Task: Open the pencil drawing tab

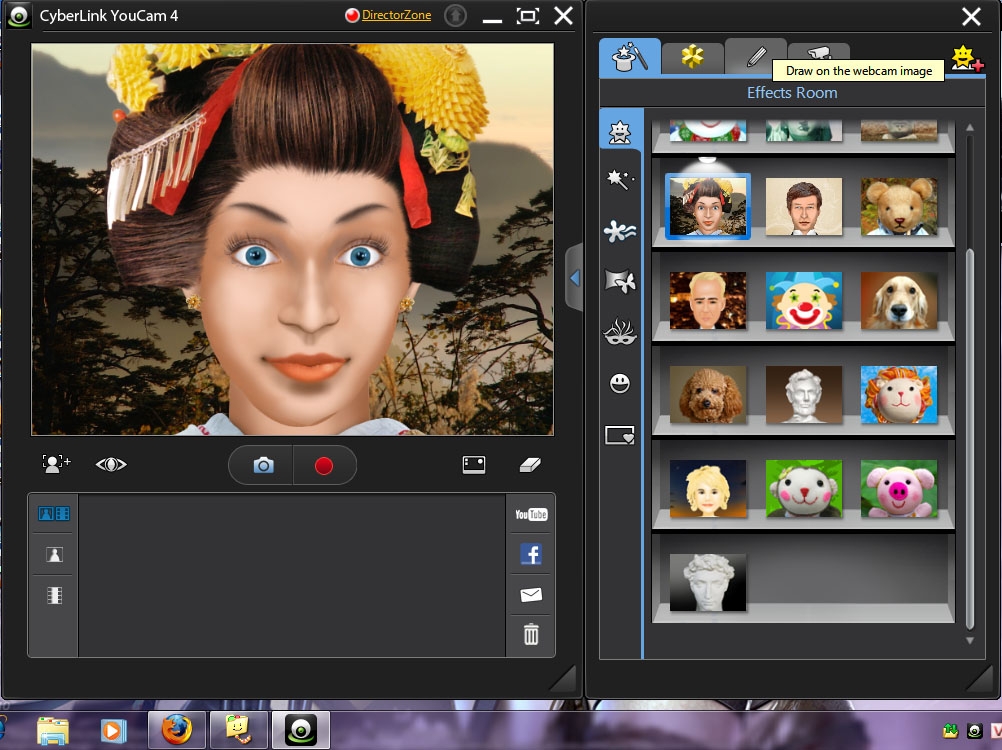Action: coord(755,56)
